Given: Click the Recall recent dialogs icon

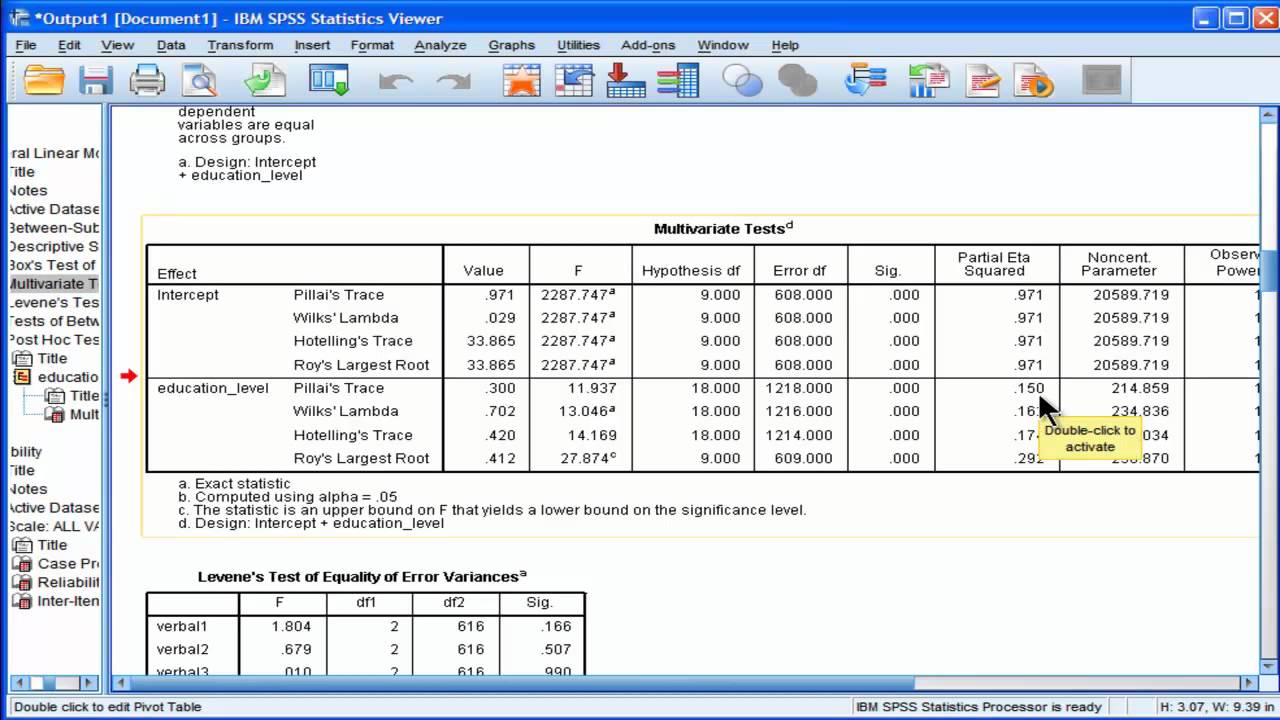Looking at the screenshot, I should 329,80.
